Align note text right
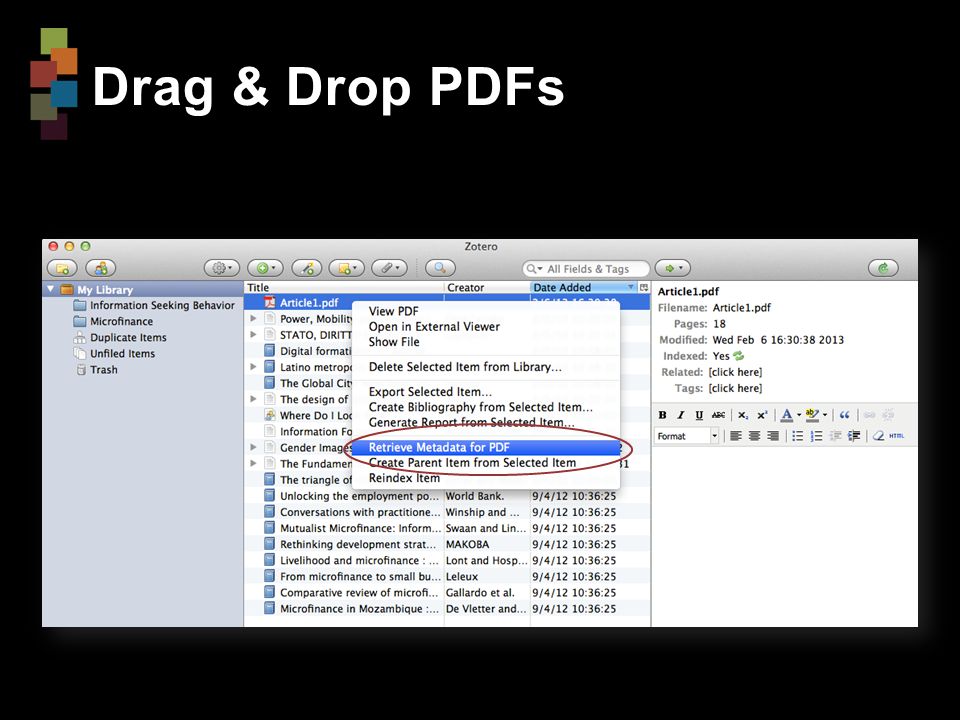The image size is (960, 720). (x=773, y=436)
